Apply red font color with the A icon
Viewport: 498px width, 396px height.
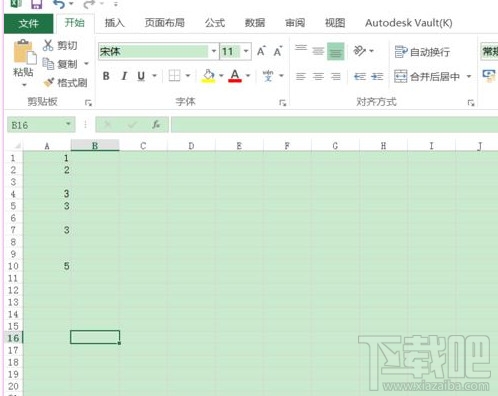(235, 76)
